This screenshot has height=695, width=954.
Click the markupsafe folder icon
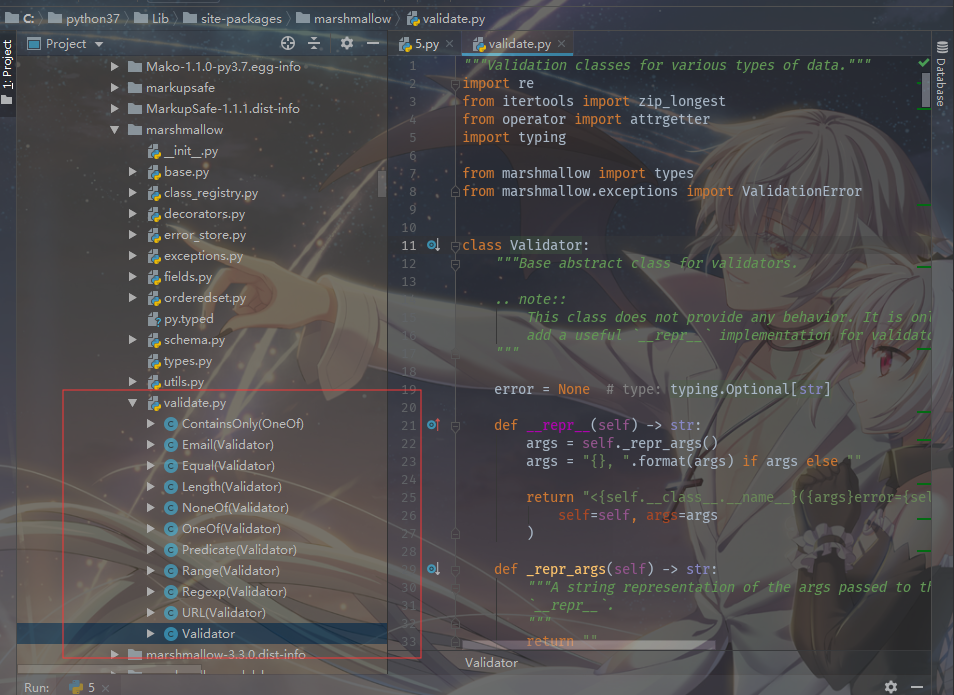coord(135,88)
